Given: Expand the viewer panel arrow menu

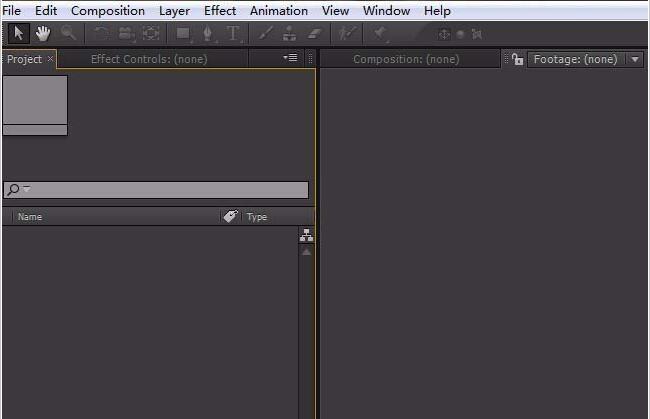Looking at the screenshot, I should pos(635,60).
